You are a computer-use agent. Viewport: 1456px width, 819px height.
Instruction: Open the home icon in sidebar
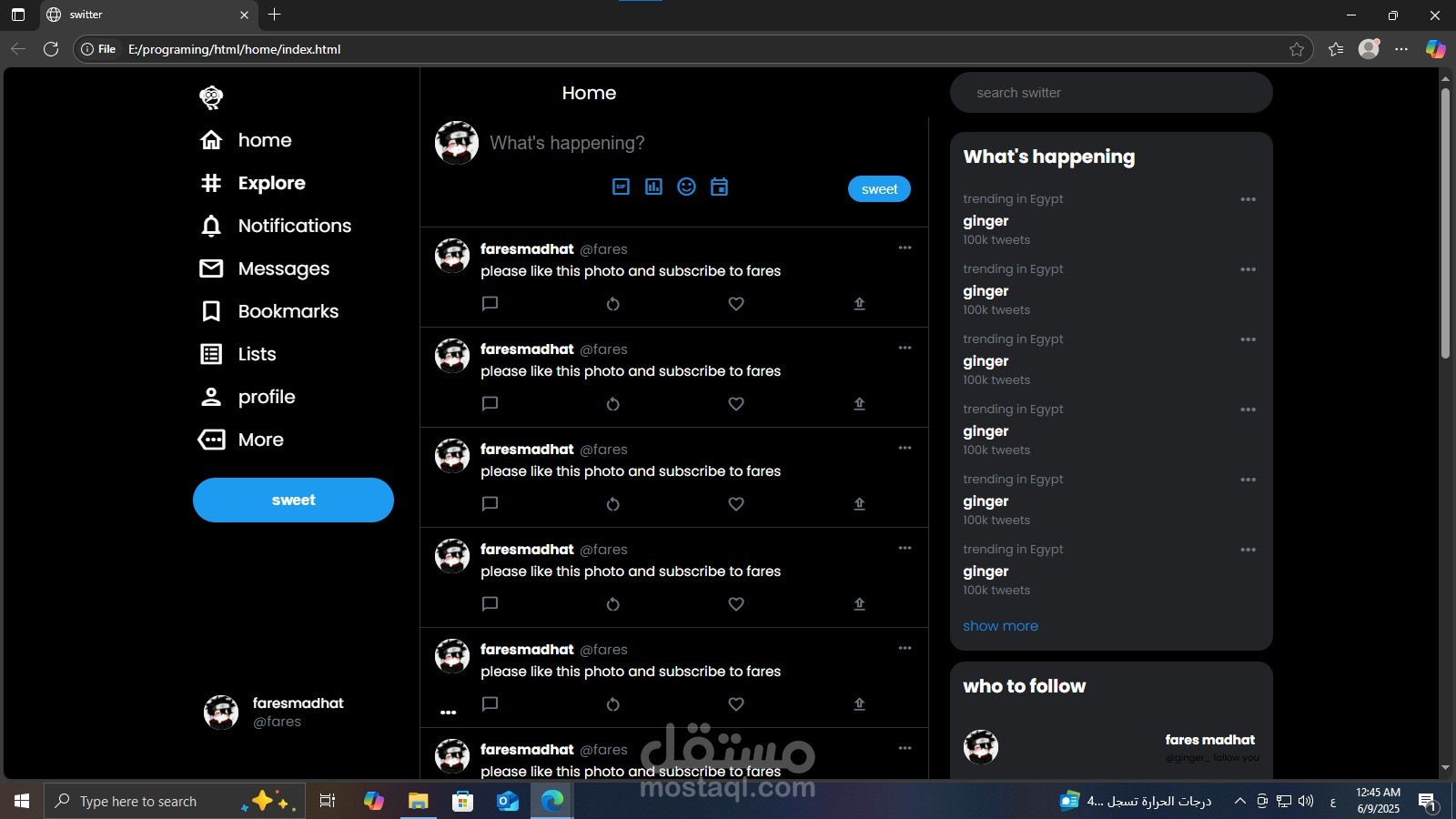(211, 140)
